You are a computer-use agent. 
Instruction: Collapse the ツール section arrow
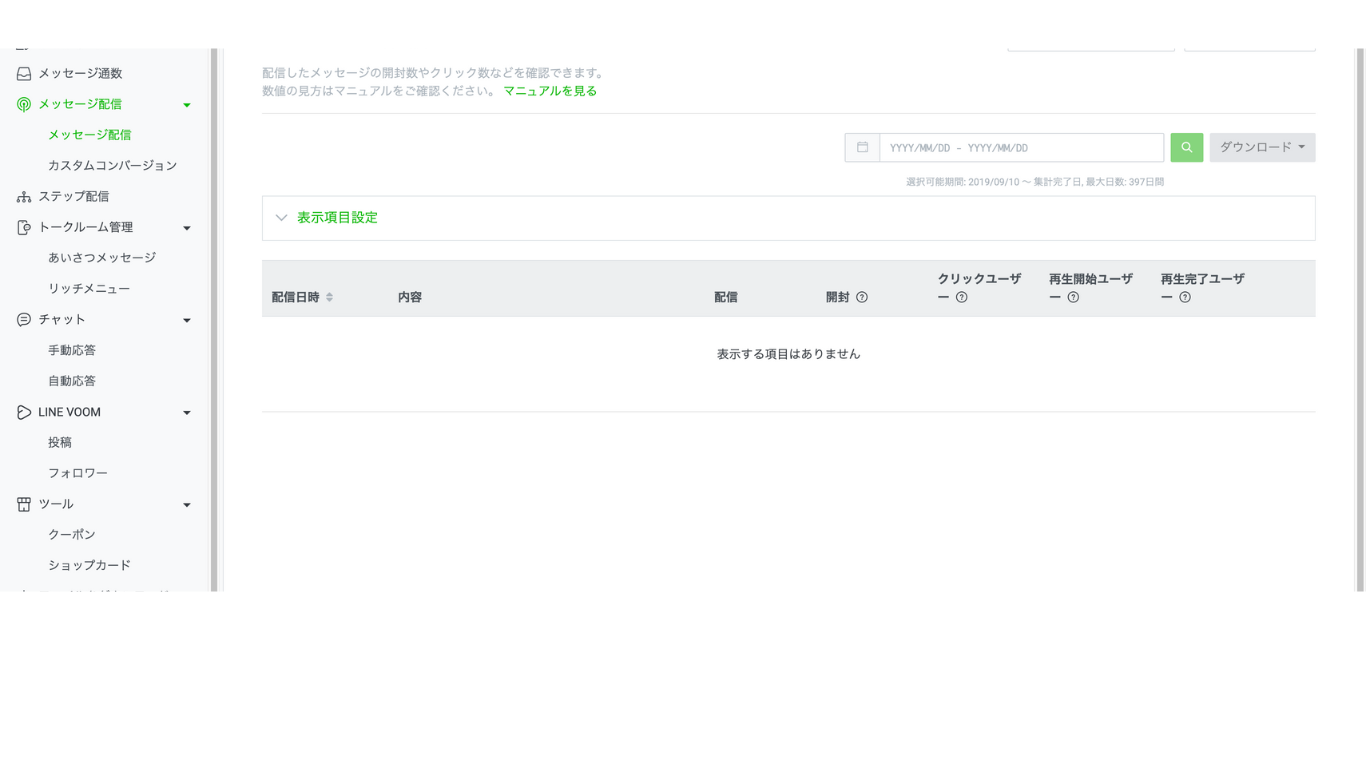187,506
